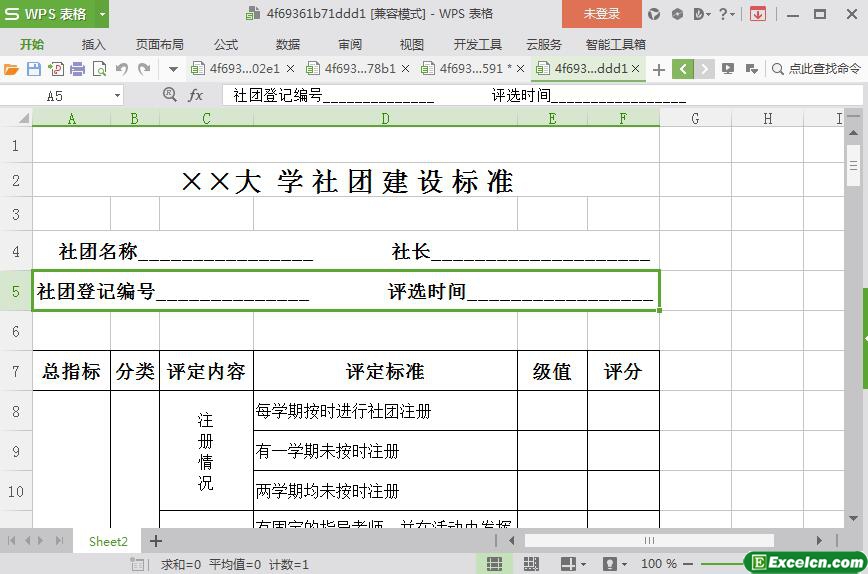Open the skin icon in the title bar

(x=654, y=14)
